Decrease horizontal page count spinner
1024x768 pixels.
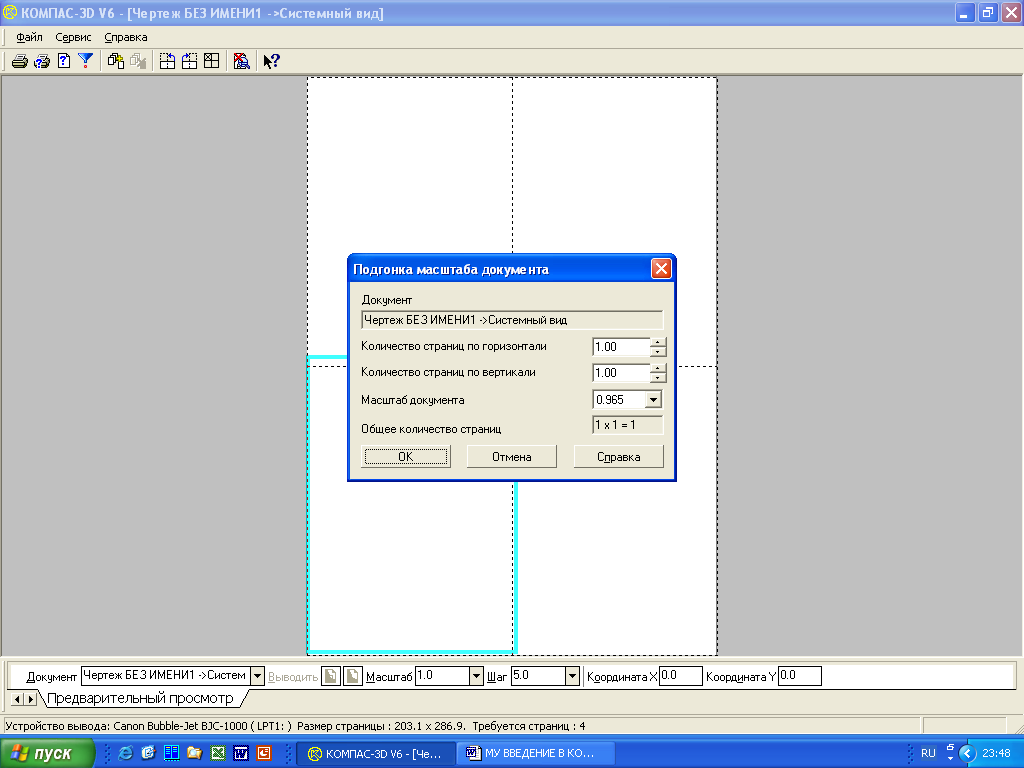point(658,351)
